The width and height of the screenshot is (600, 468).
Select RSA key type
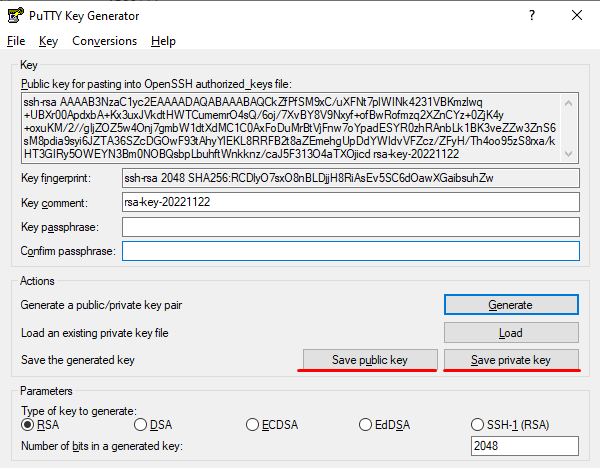coord(28,425)
